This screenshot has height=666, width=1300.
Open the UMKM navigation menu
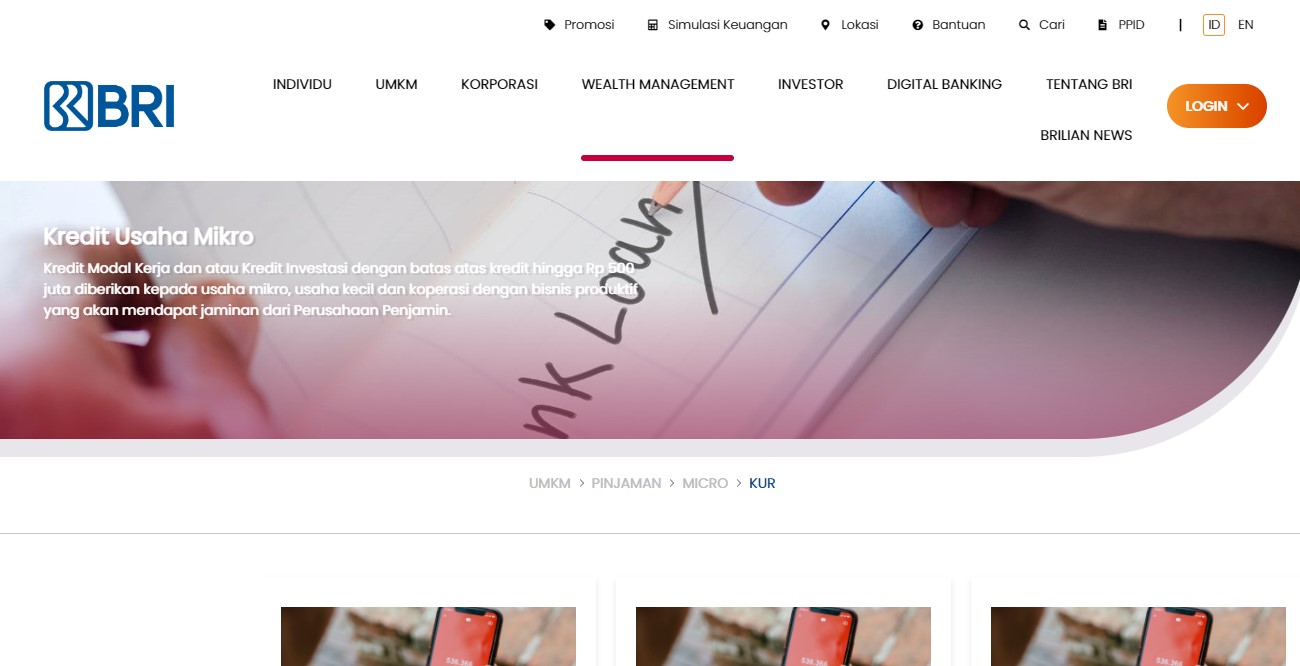coord(396,85)
